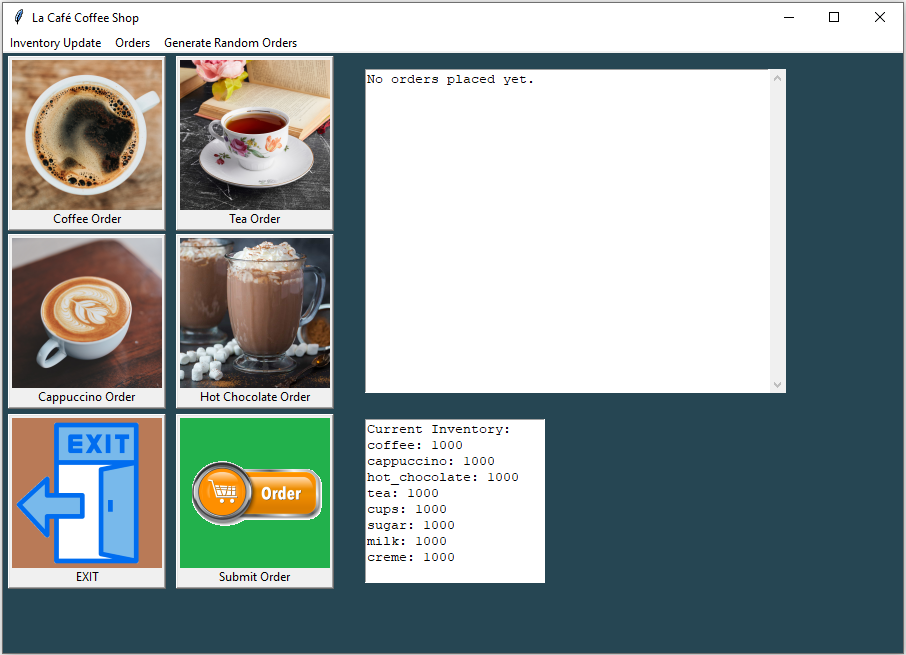Open the Inventory Update menu
This screenshot has height=655, width=906.
coord(54,43)
